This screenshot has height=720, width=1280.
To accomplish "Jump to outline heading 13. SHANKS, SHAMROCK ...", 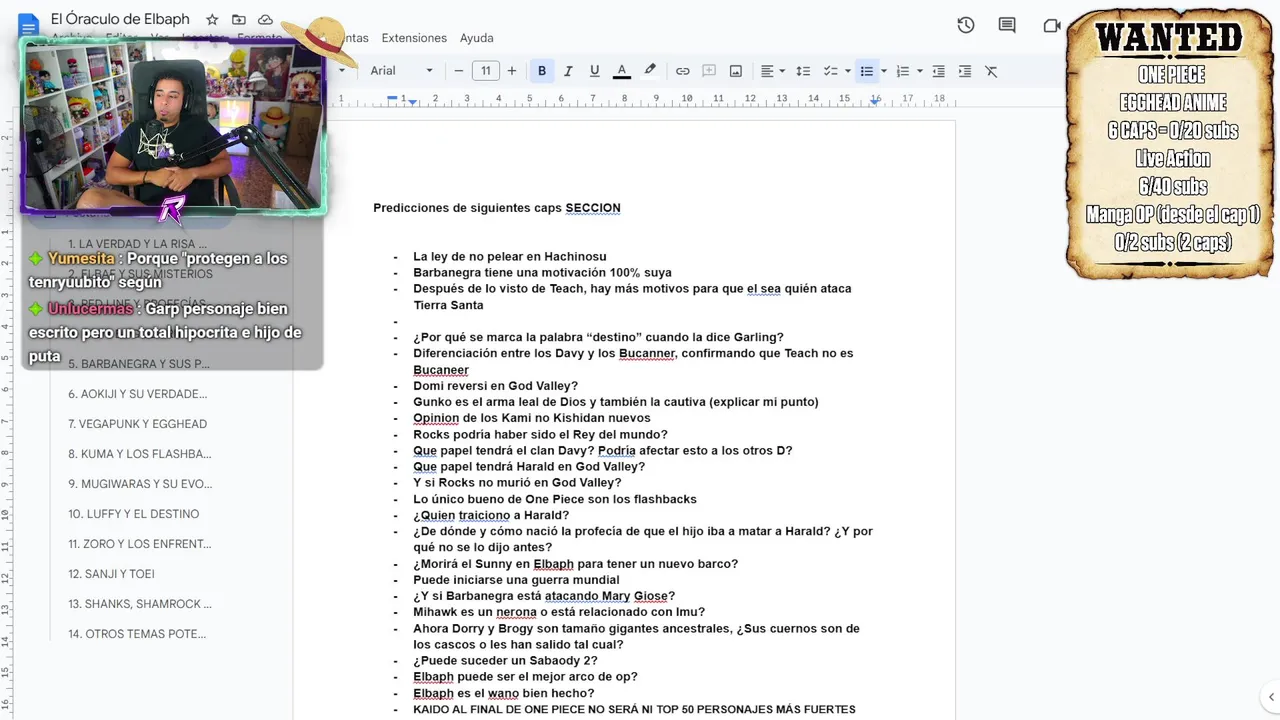I will [x=140, y=604].
